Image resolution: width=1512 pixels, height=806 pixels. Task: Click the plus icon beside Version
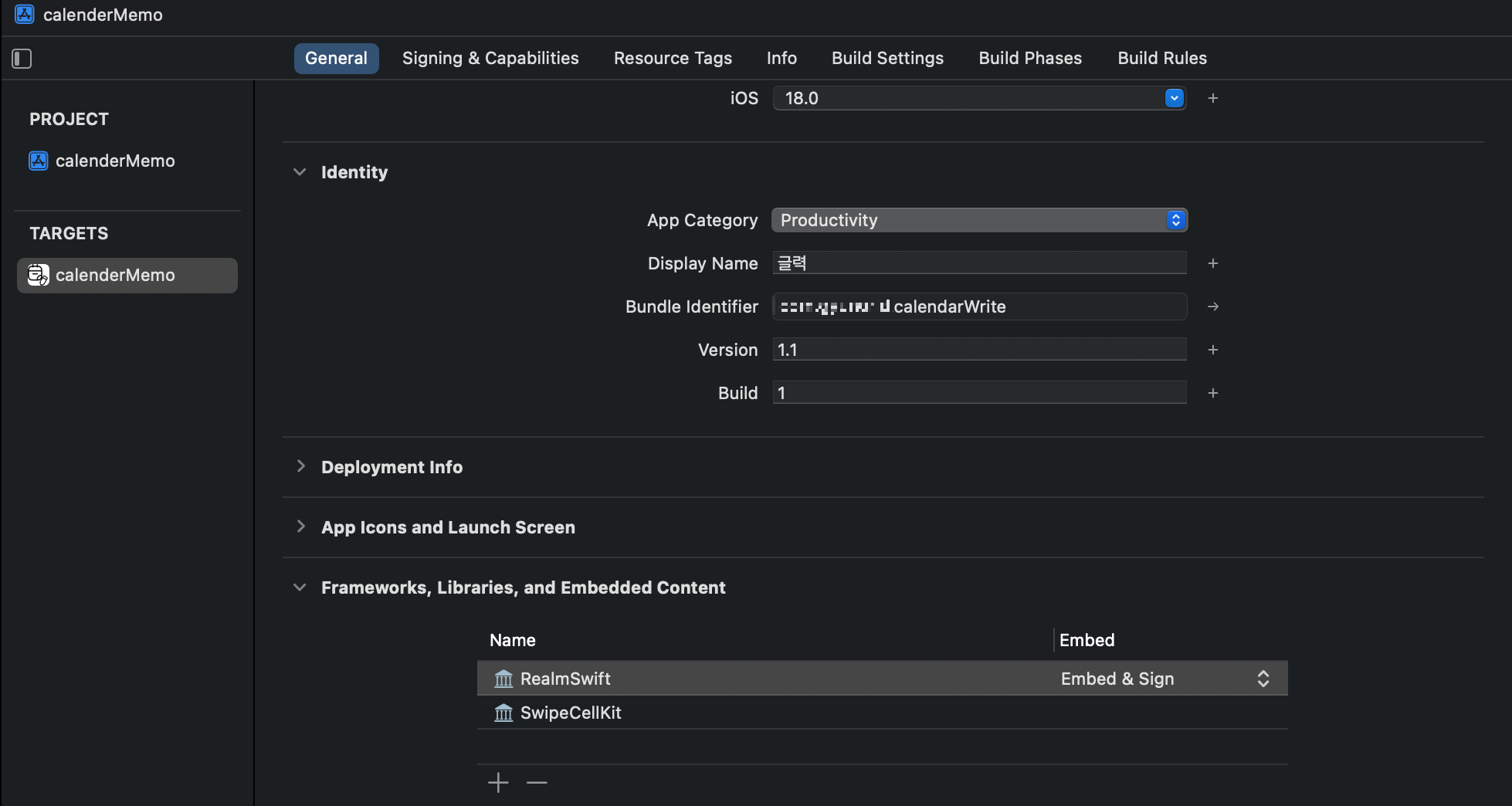[x=1213, y=350]
